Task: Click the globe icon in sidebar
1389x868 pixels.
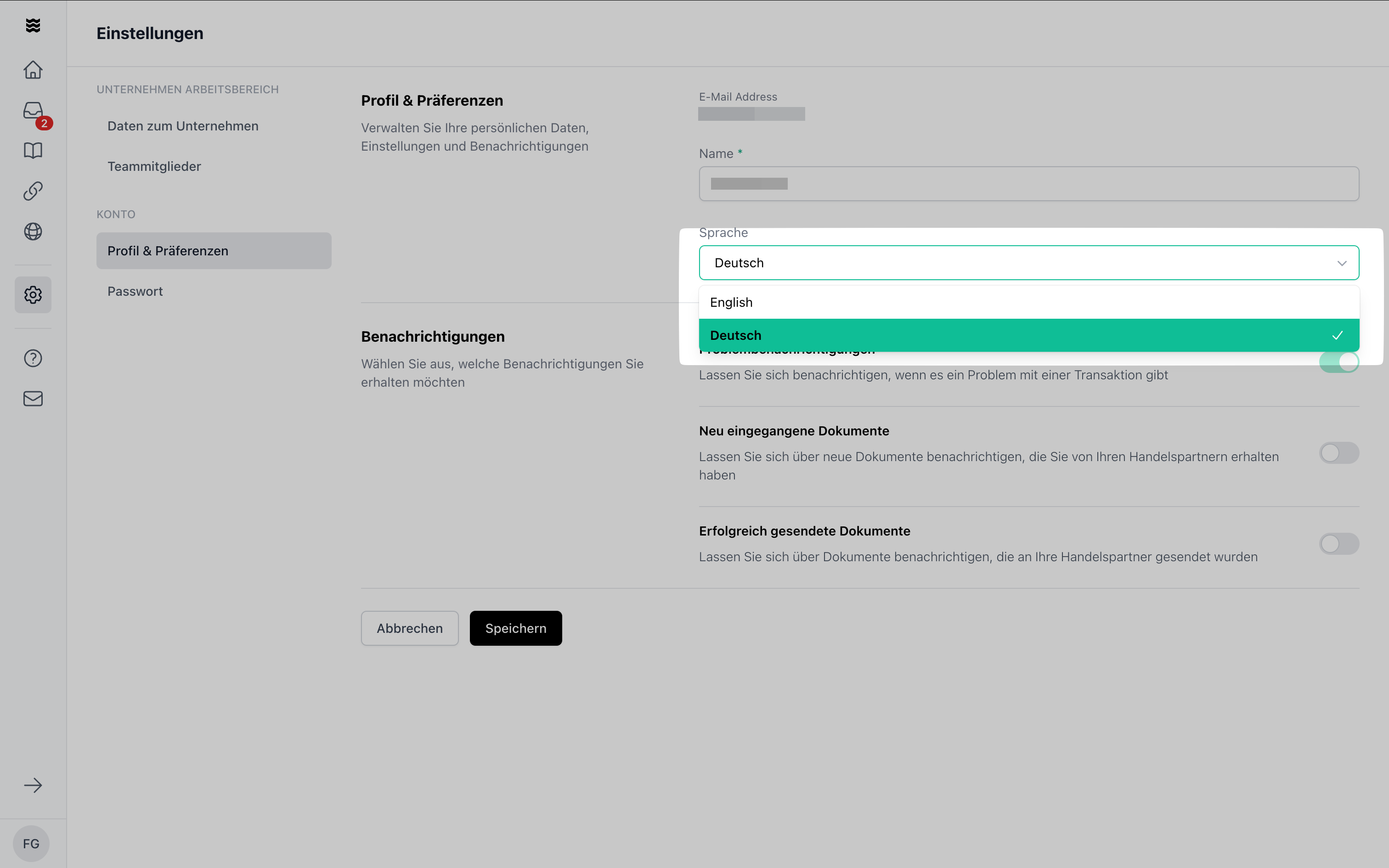Action: [33, 231]
